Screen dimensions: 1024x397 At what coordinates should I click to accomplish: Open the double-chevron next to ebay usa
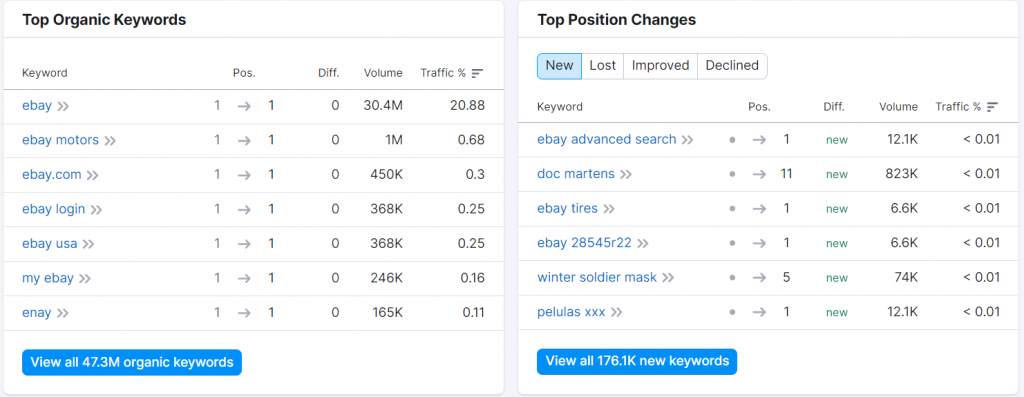88,244
